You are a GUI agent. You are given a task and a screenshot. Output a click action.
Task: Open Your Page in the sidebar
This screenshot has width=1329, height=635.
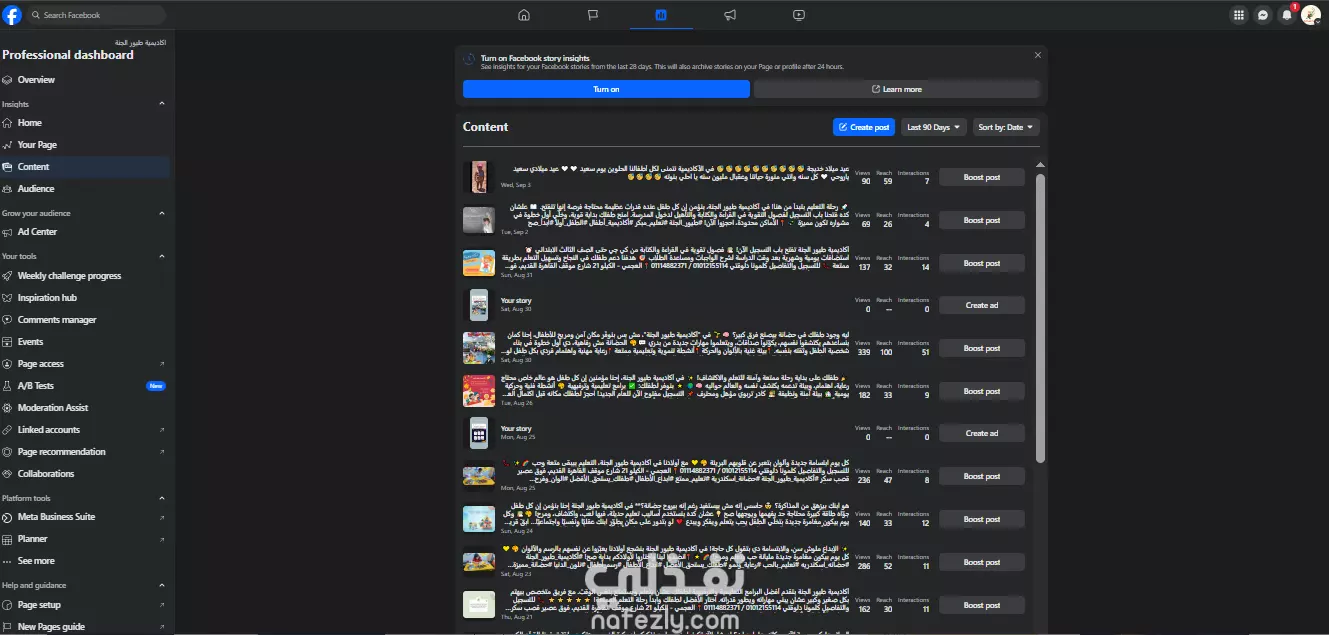point(85,145)
